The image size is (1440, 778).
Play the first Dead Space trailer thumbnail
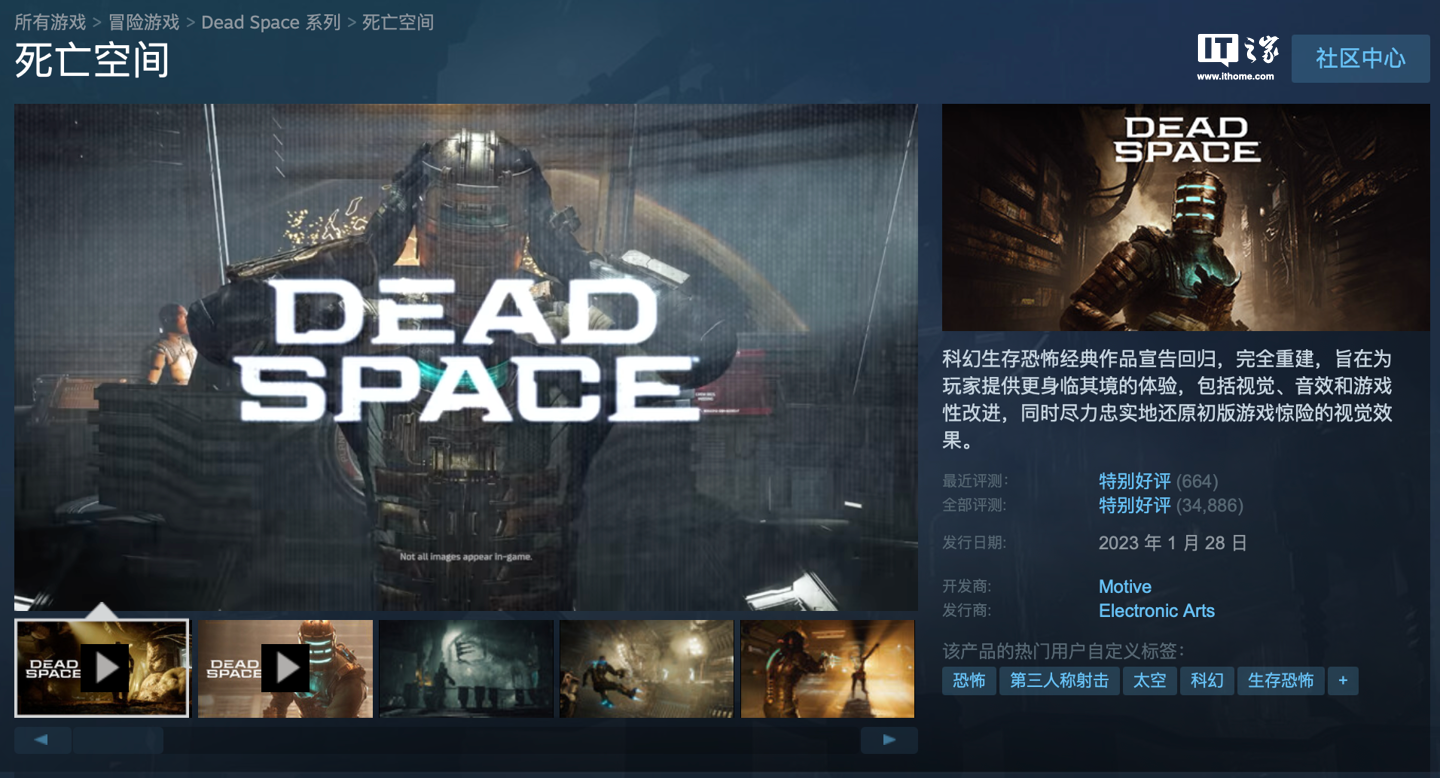coord(101,668)
